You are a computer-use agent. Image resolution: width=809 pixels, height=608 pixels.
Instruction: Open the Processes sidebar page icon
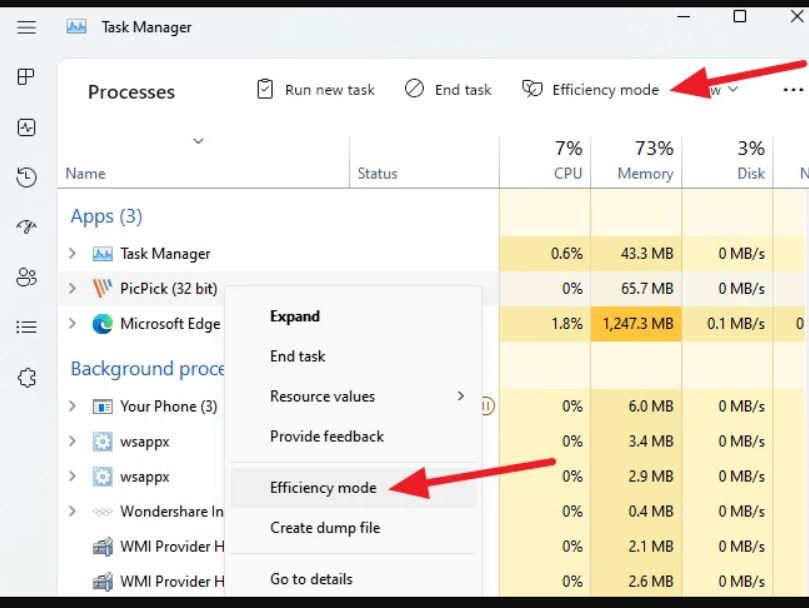pos(26,77)
